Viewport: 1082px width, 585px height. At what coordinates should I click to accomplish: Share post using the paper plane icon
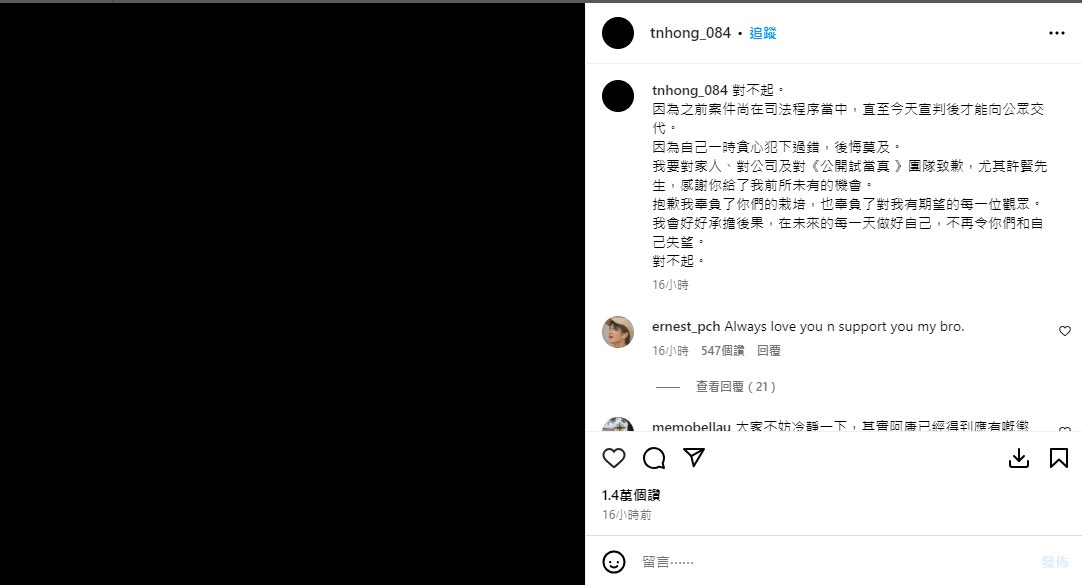pyautogui.click(x=694, y=457)
